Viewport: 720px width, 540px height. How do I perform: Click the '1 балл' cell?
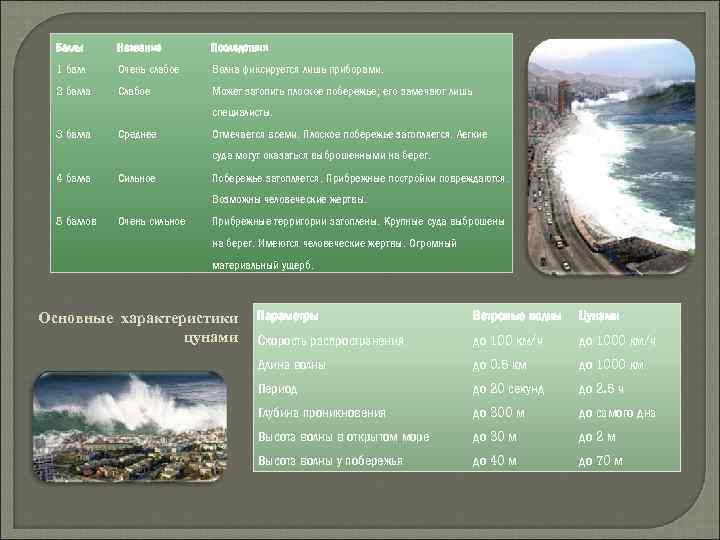pos(71,69)
